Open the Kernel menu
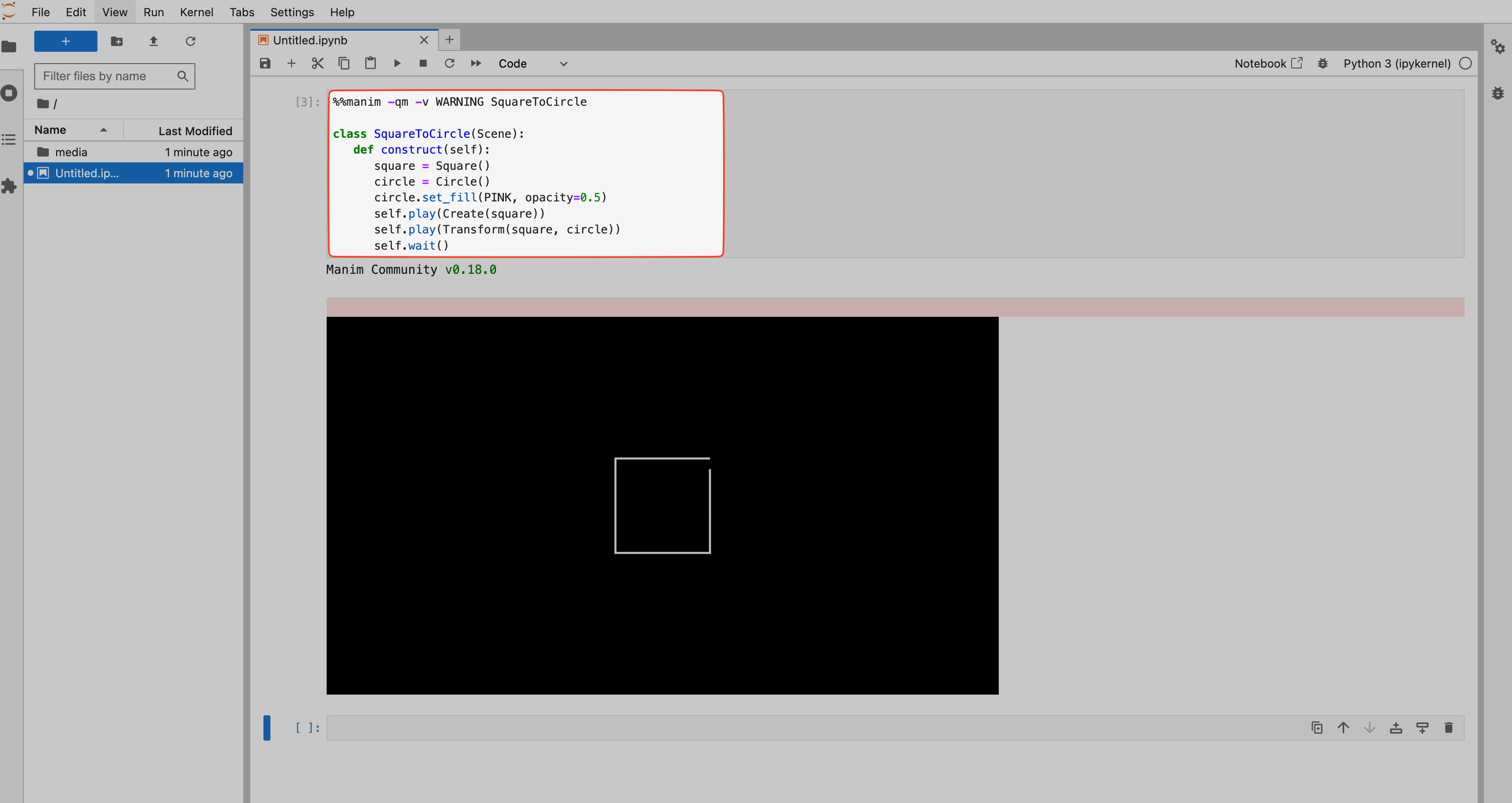Viewport: 1512px width, 803px height. tap(196, 12)
